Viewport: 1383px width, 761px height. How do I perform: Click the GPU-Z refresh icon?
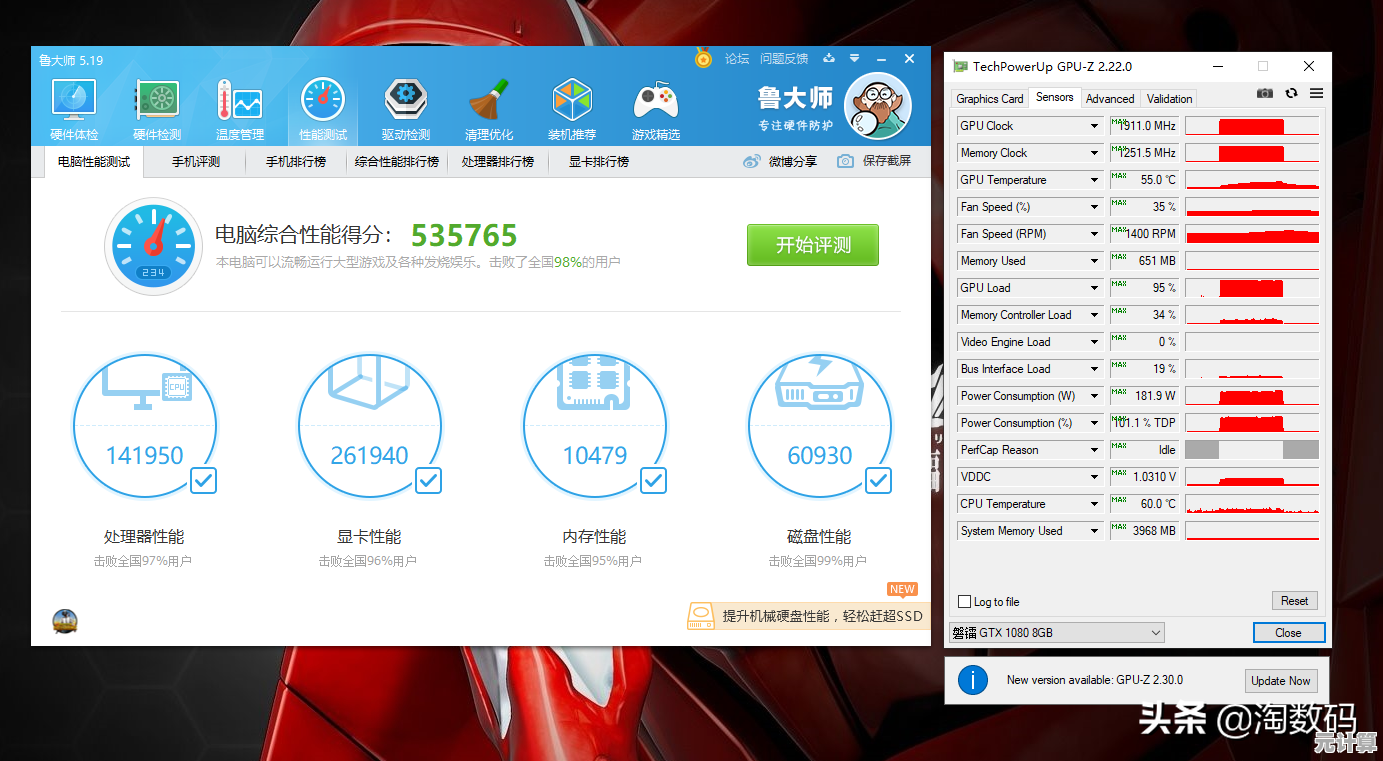(x=1291, y=93)
